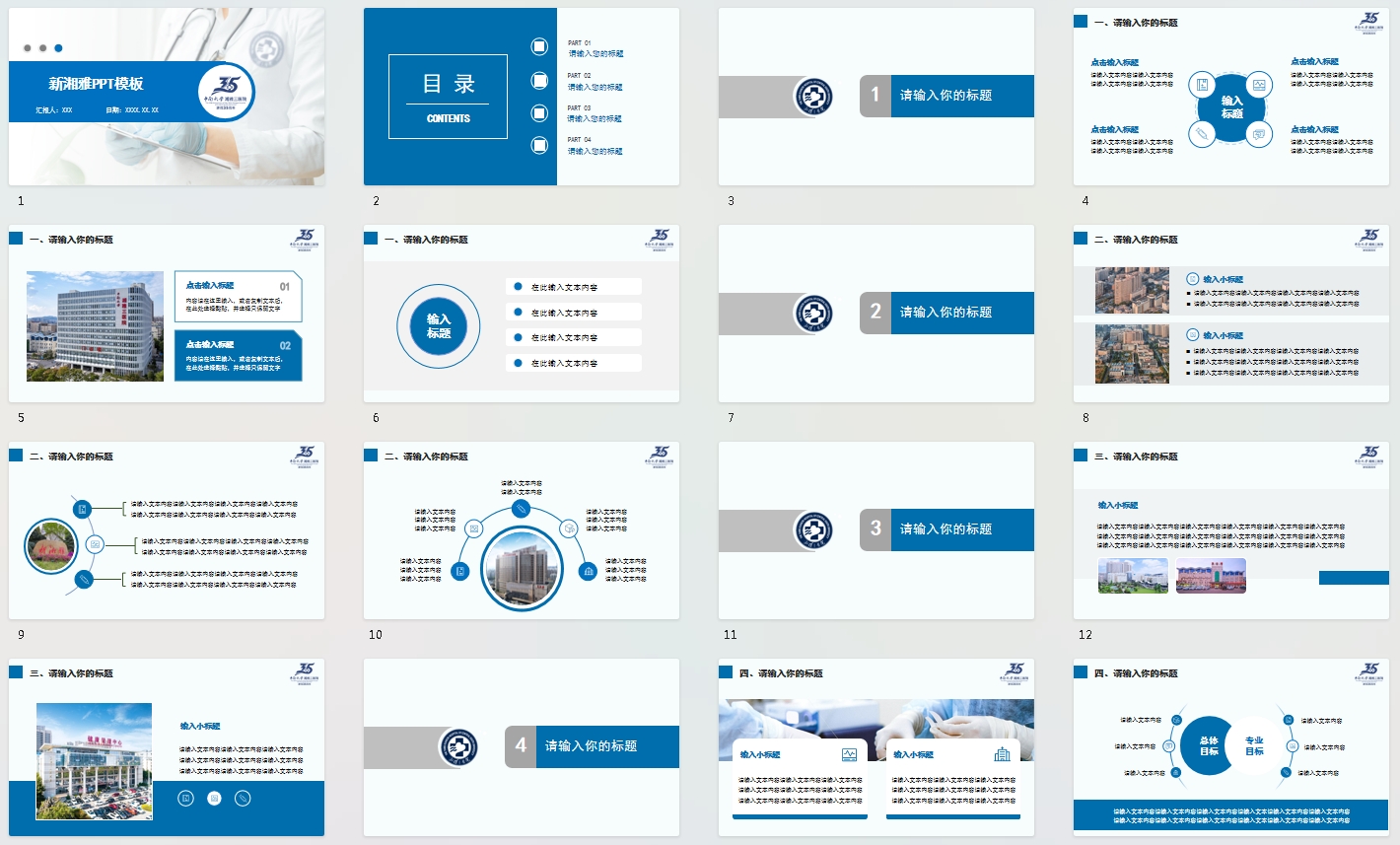Screen dimensions: 1400x845
Task: Click the first small photo on slide 12
Action: (x=1133, y=576)
